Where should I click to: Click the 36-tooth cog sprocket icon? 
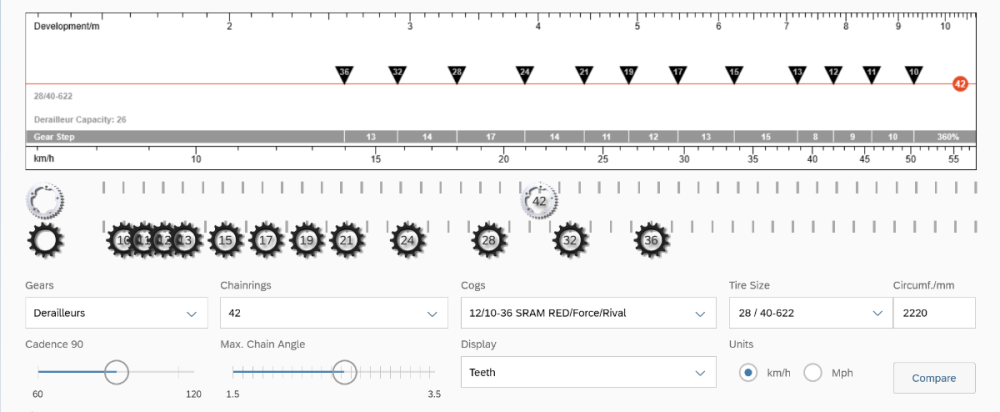pos(651,240)
